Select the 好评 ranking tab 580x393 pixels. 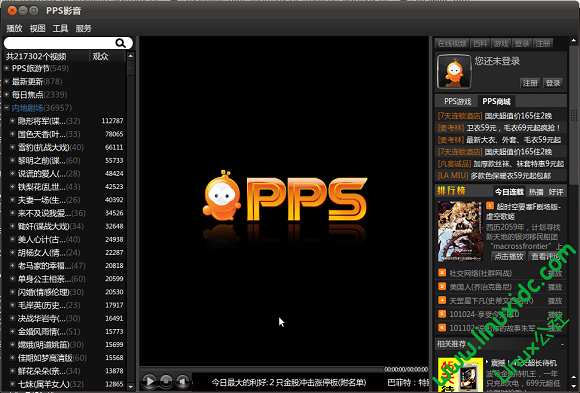pyautogui.click(x=556, y=192)
